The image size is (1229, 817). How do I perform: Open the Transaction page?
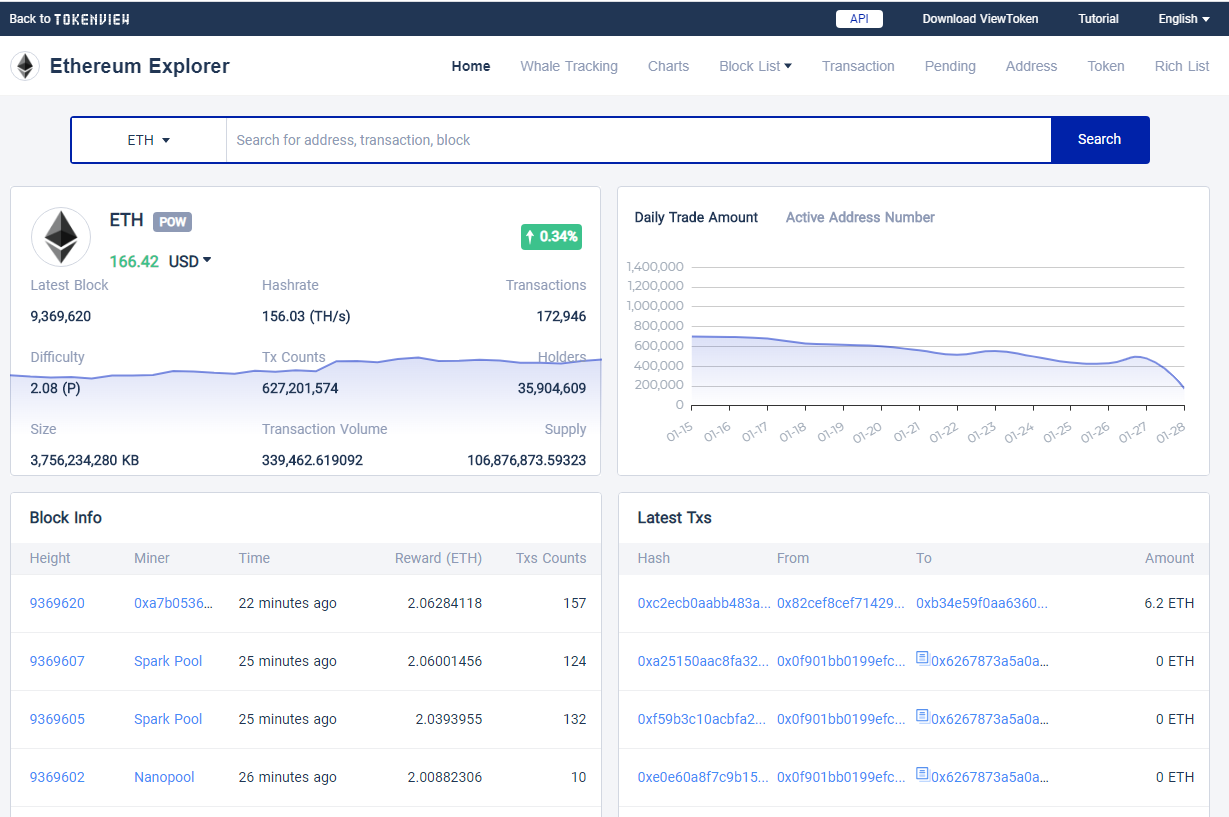point(858,66)
